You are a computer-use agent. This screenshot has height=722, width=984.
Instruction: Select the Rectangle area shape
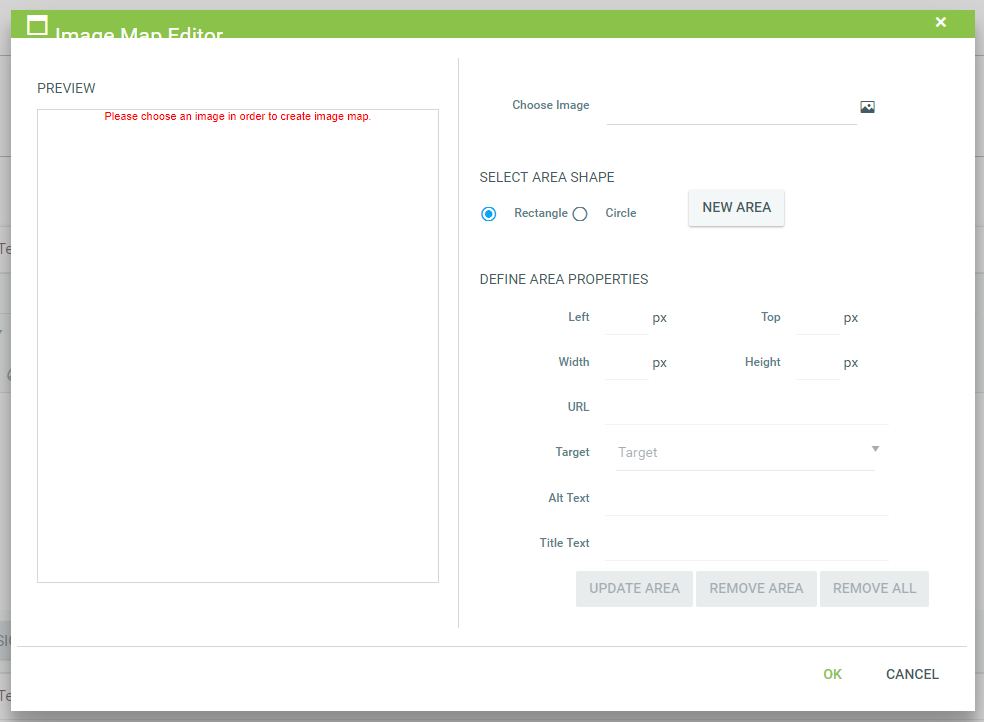(x=489, y=214)
